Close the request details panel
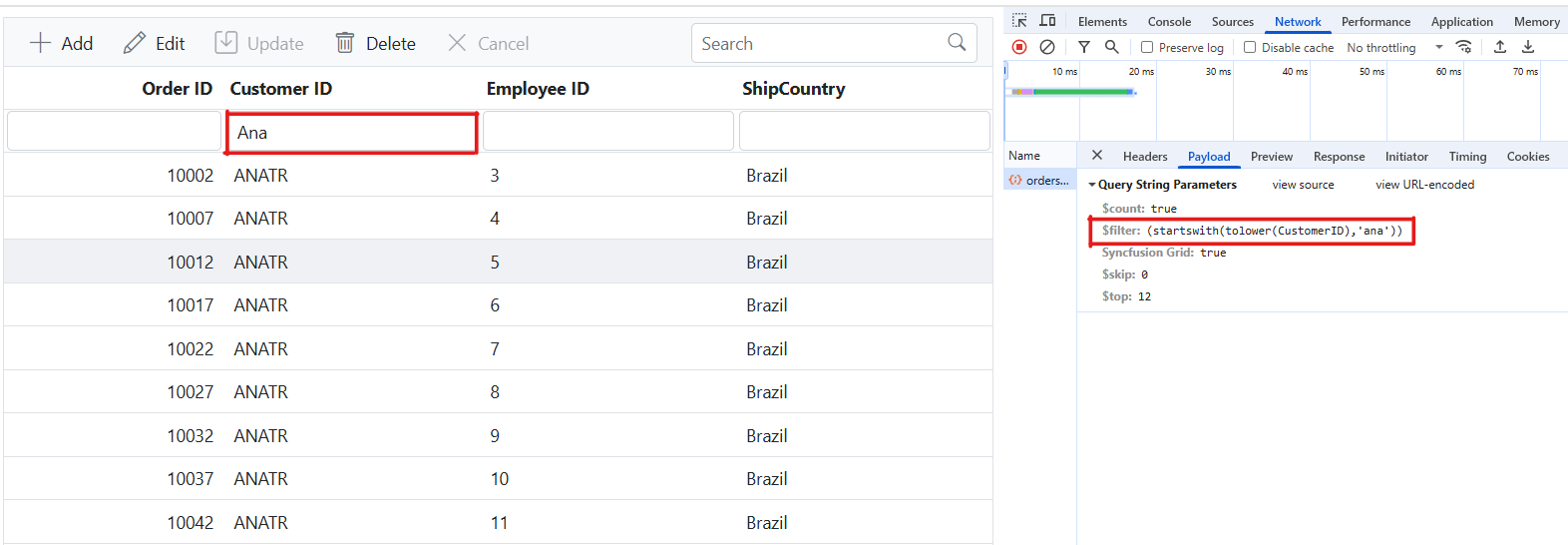Screen dimensions: 1568x545 point(1097,156)
